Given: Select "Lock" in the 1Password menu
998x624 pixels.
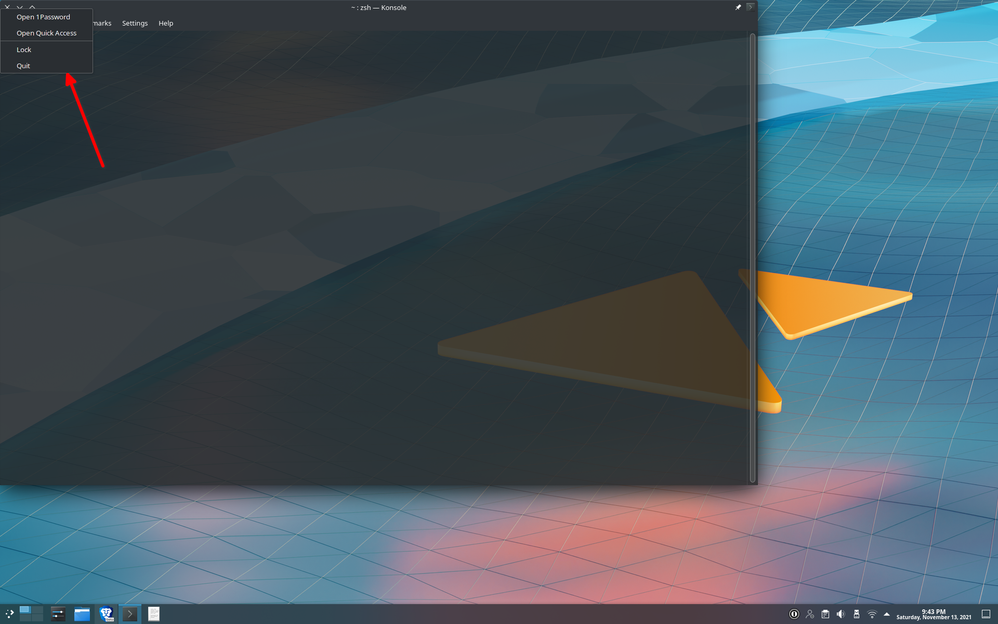Looking at the screenshot, I should pyautogui.click(x=24, y=50).
